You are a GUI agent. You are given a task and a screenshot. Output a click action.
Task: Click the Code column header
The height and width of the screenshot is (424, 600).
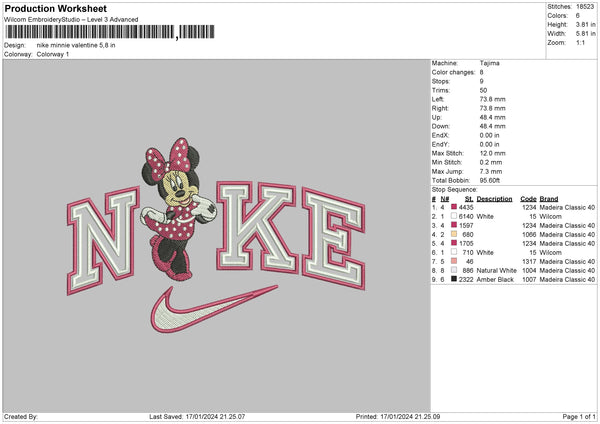coord(528,199)
